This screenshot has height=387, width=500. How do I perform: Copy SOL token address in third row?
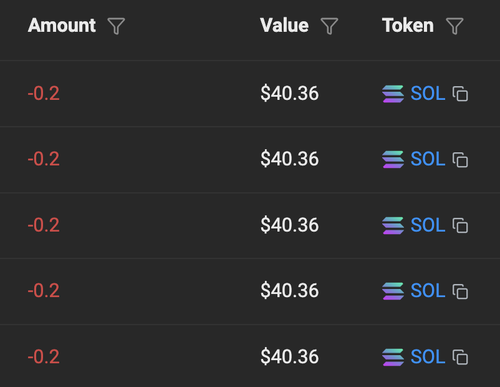tap(460, 225)
